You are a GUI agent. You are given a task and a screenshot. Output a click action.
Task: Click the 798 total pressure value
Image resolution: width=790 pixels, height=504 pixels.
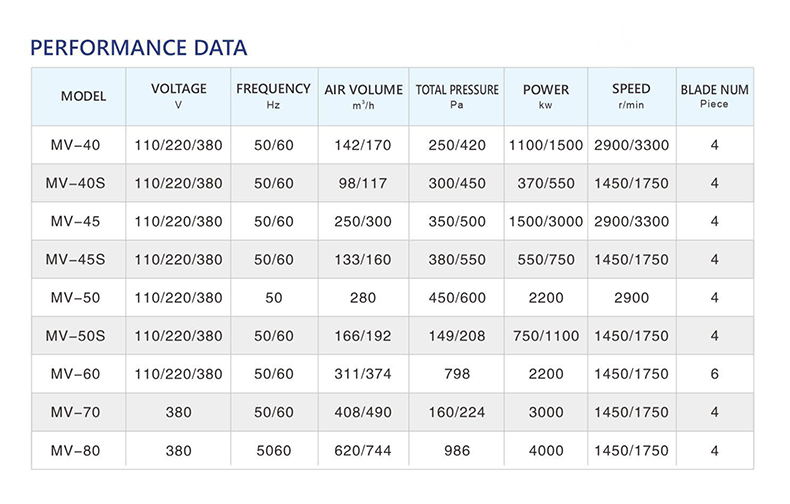(457, 374)
